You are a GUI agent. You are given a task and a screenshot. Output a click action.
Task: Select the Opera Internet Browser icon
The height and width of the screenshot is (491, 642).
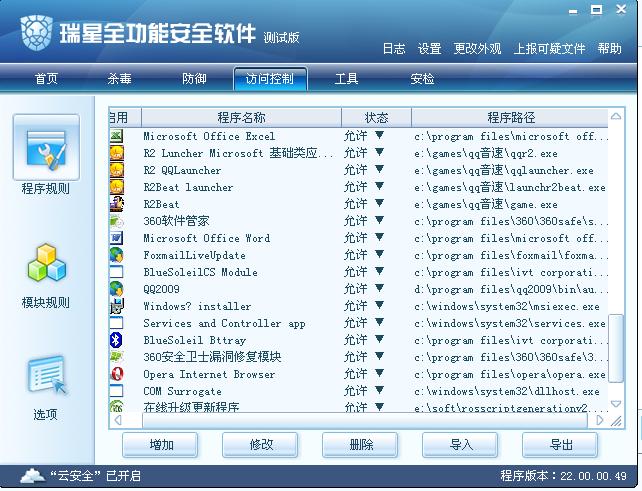point(116,374)
